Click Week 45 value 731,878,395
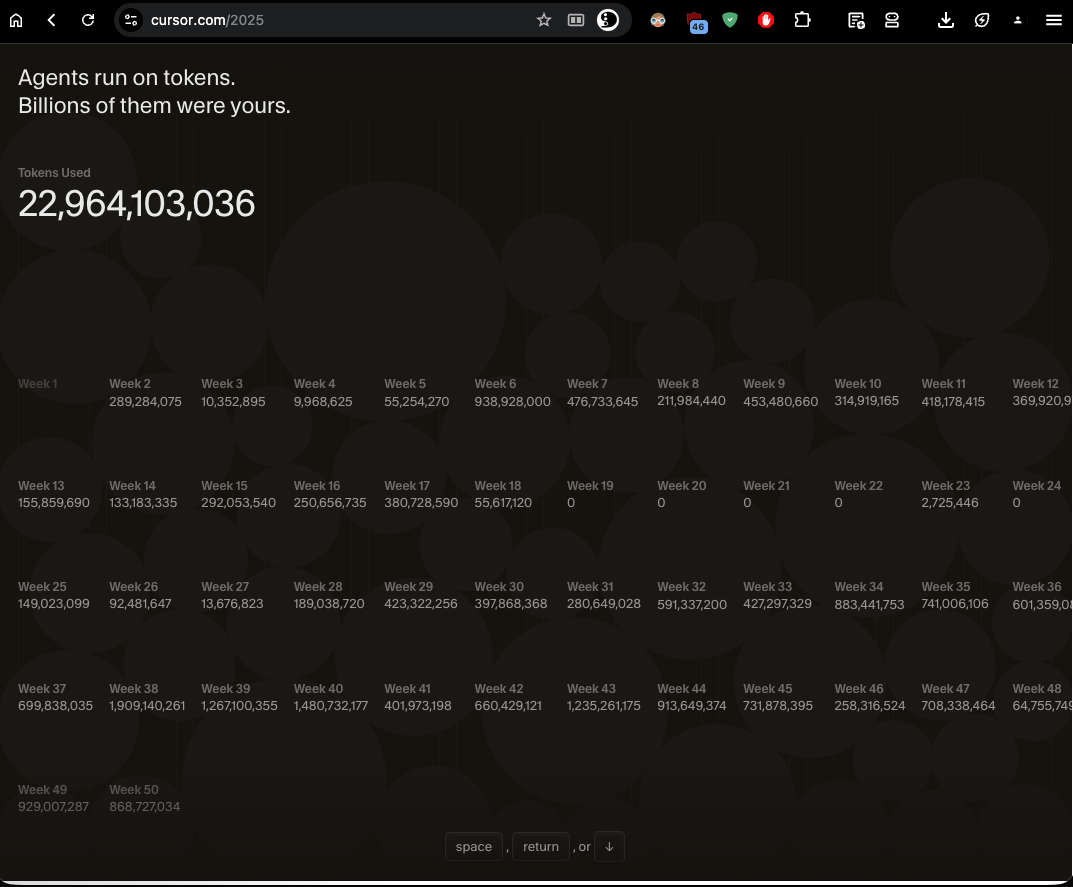Viewport: 1073px width, 887px height. click(x=778, y=706)
